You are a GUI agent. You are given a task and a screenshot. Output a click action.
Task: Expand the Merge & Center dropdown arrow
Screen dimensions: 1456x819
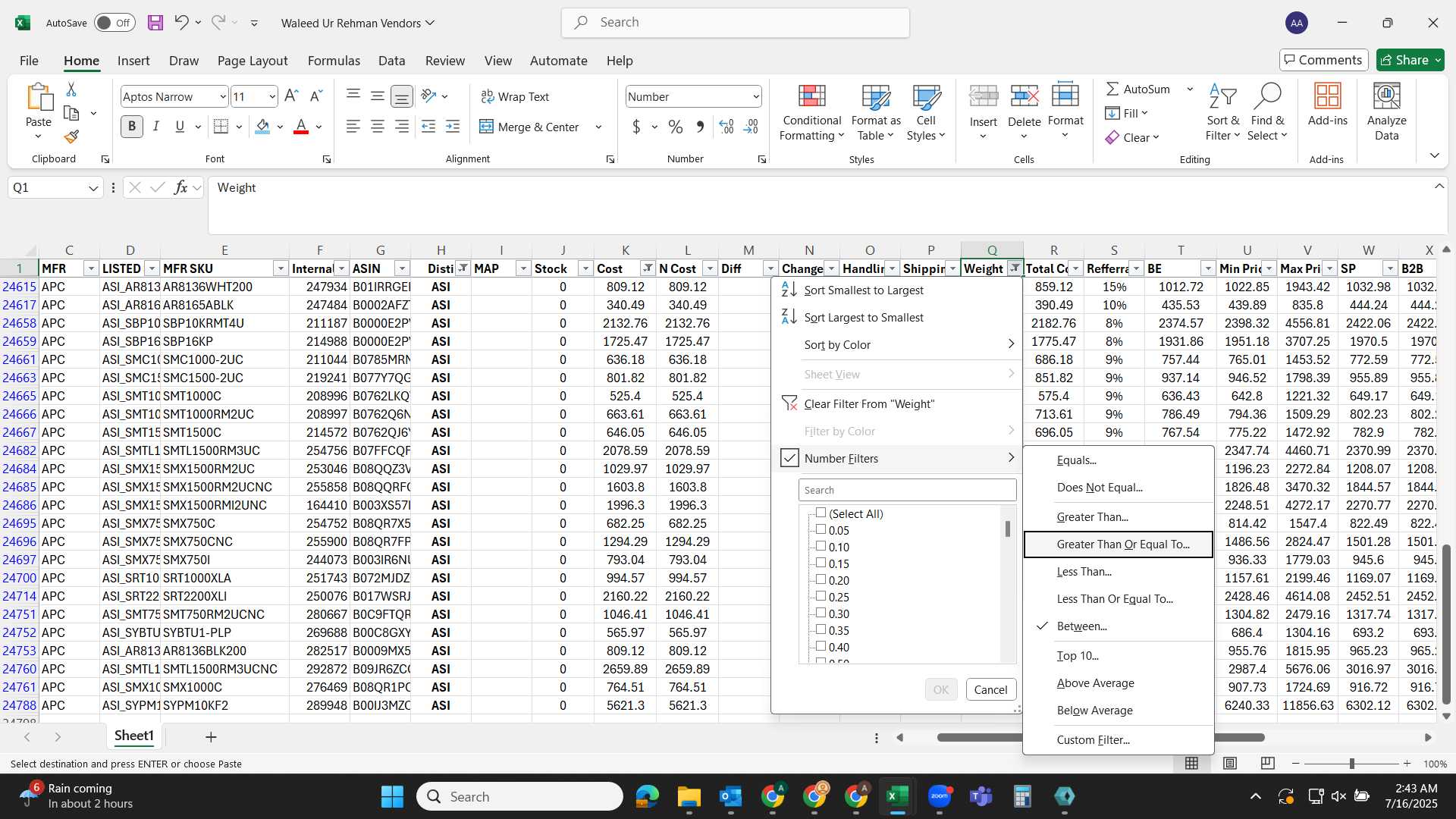598,127
